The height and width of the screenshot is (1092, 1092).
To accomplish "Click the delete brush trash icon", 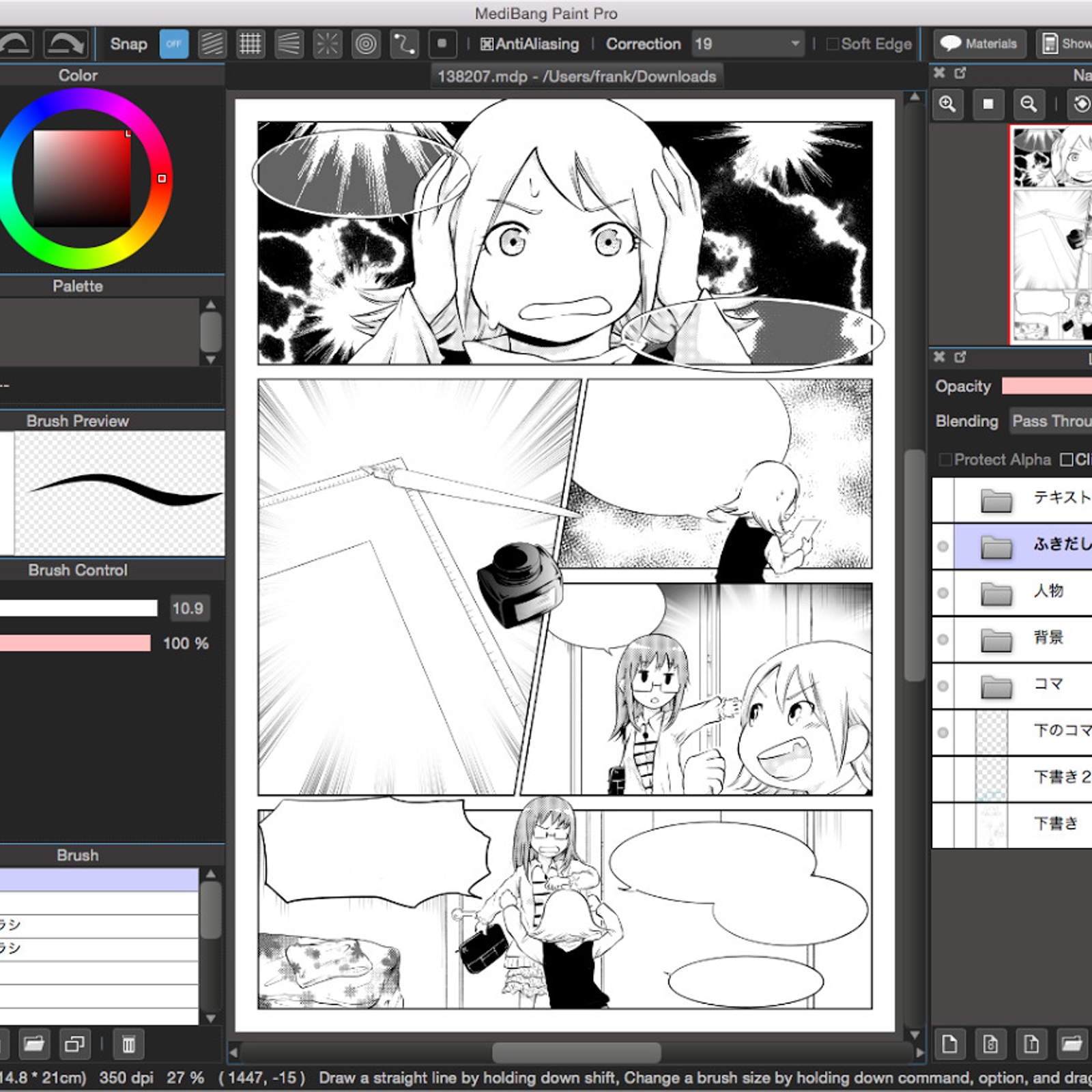I will [128, 1044].
